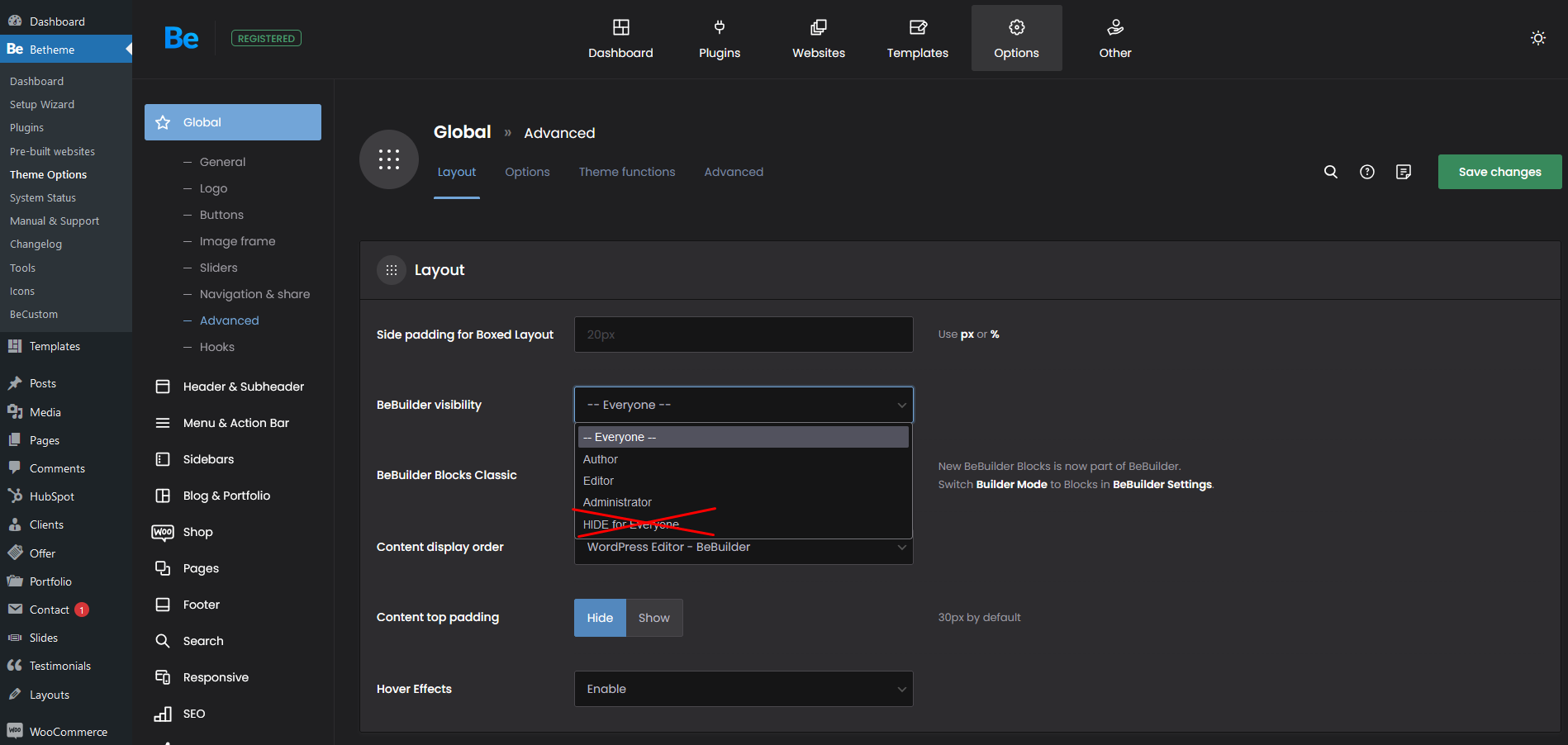
Task: Open Buttons under Global
Action: pyautogui.click(x=221, y=215)
